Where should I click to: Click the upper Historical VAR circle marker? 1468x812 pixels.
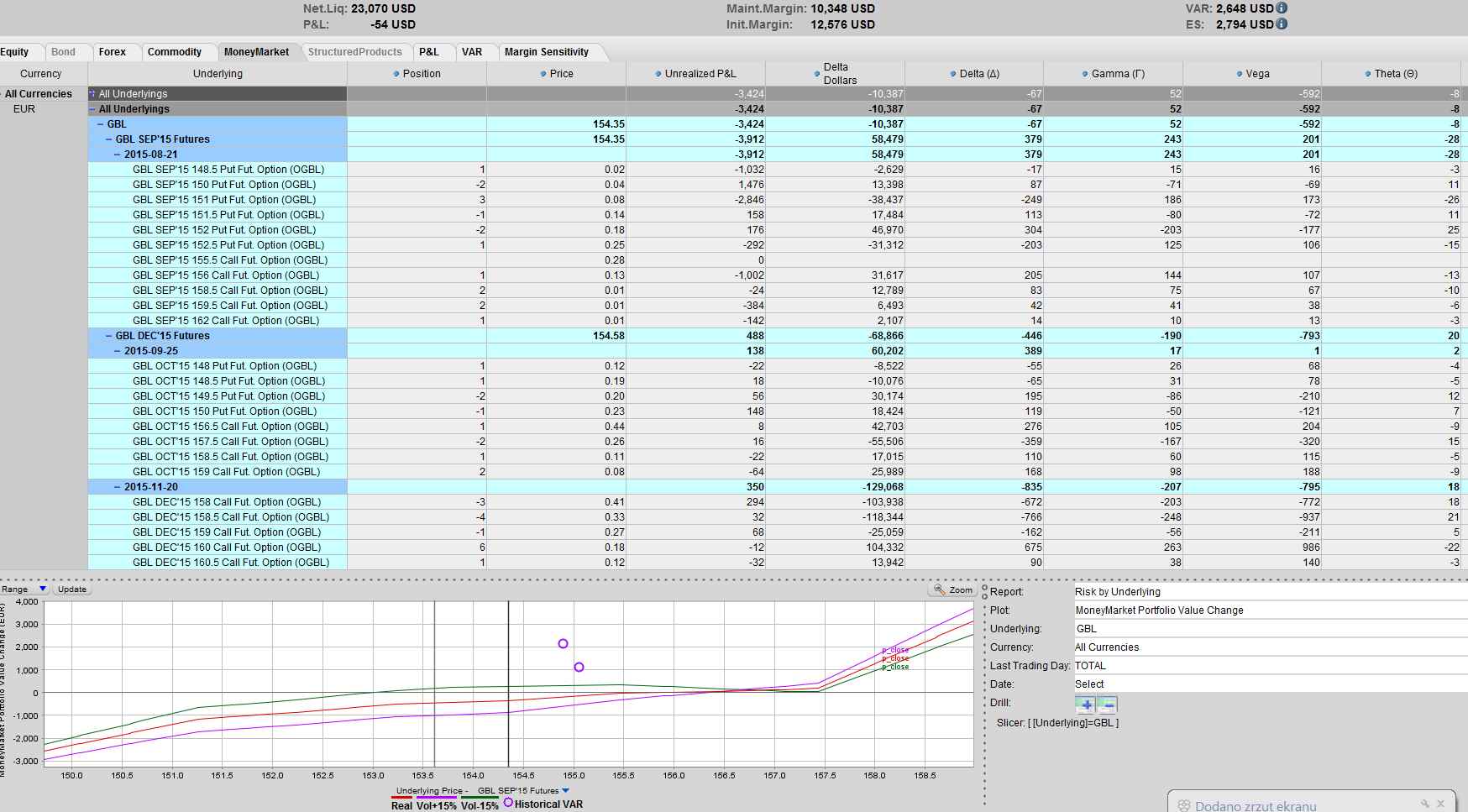pos(563,644)
